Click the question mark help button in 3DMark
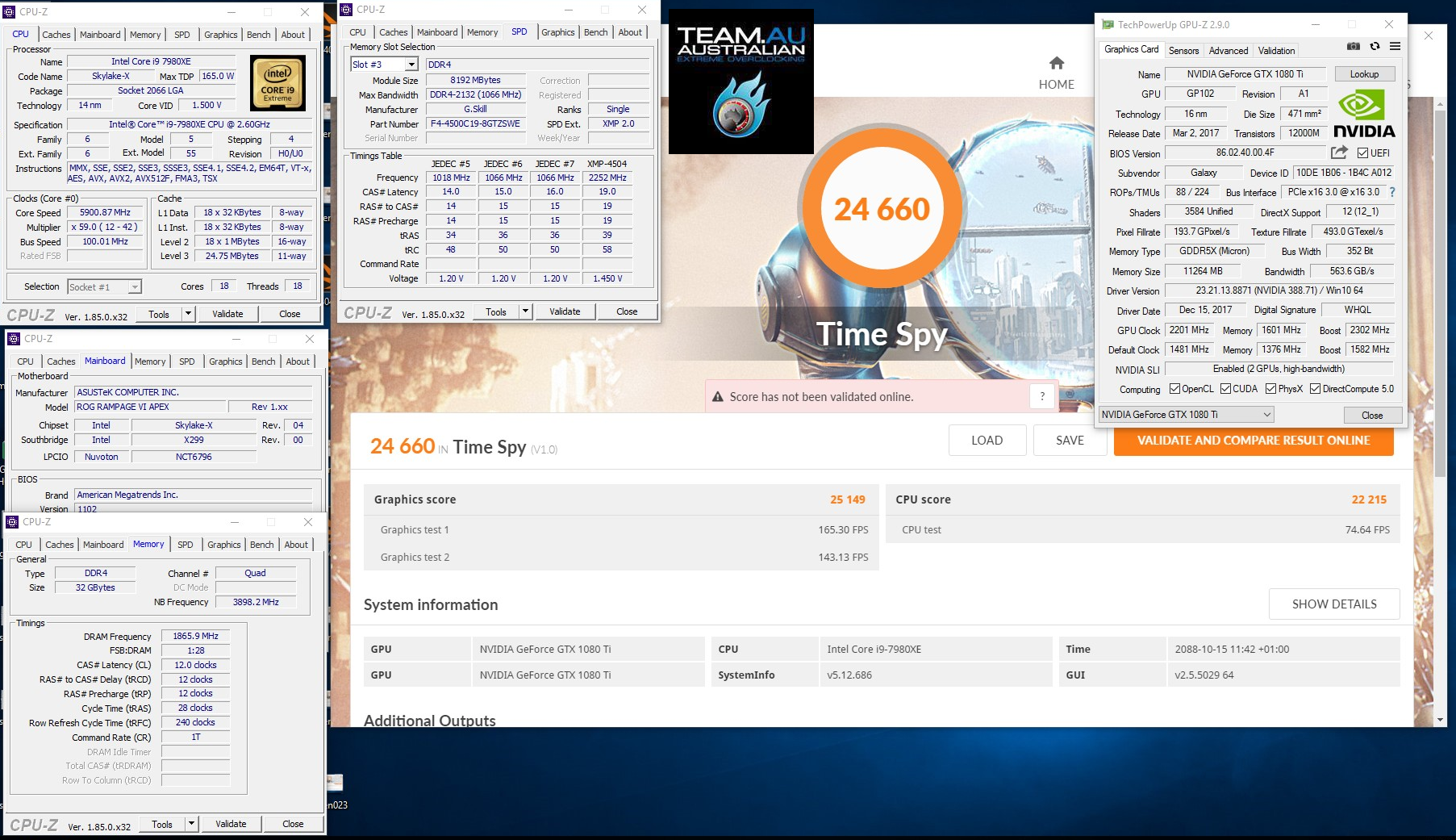The width and height of the screenshot is (1456, 840). click(1042, 396)
